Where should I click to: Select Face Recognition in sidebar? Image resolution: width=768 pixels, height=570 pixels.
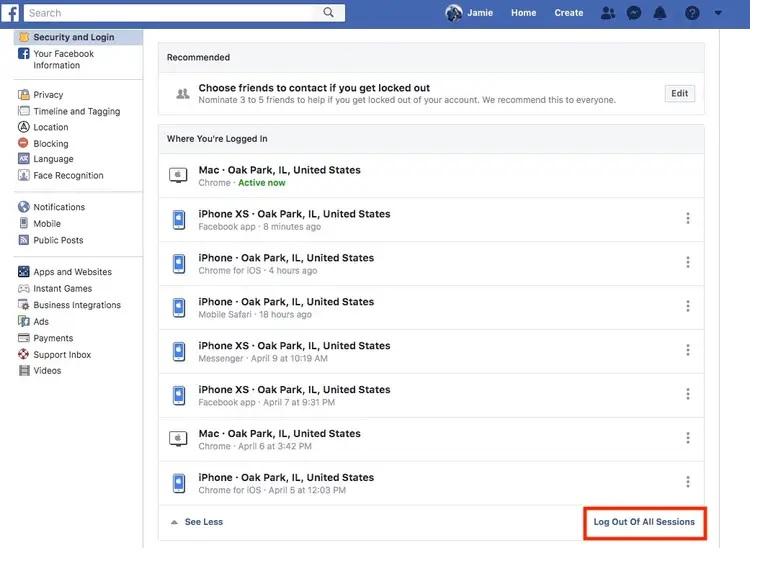coord(68,175)
